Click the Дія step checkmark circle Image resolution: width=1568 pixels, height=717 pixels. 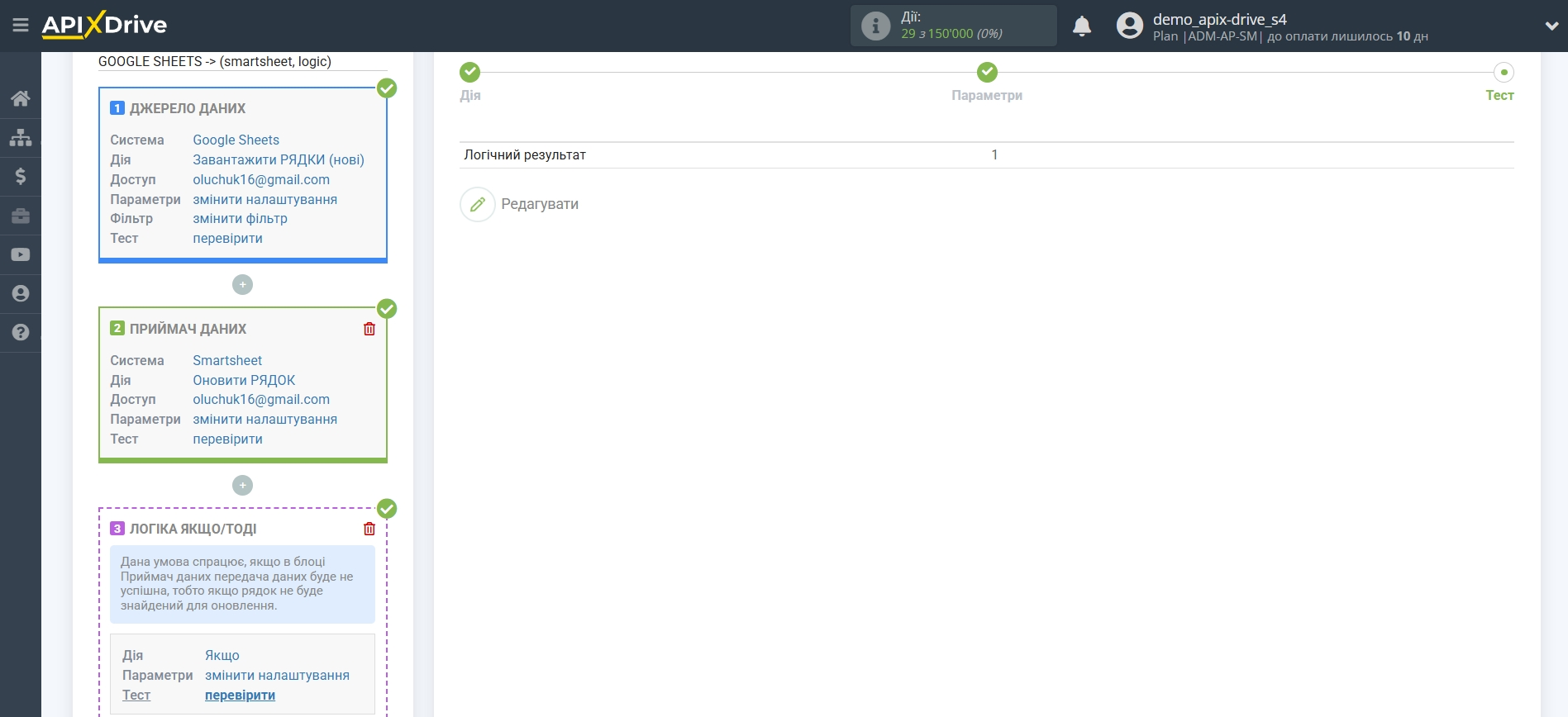click(470, 72)
